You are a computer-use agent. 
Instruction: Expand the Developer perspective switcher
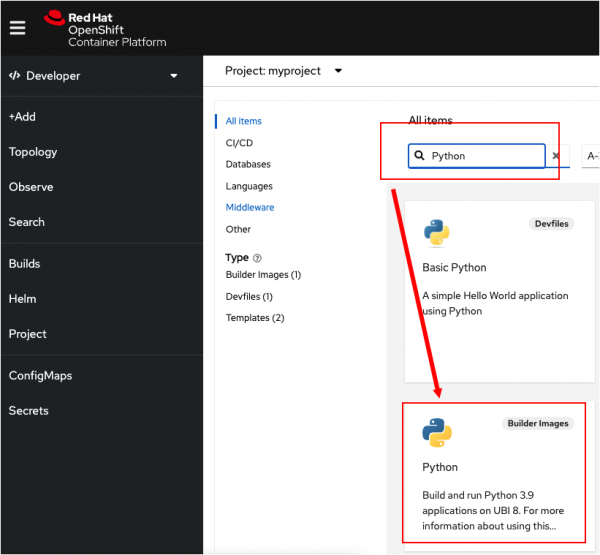pos(94,76)
